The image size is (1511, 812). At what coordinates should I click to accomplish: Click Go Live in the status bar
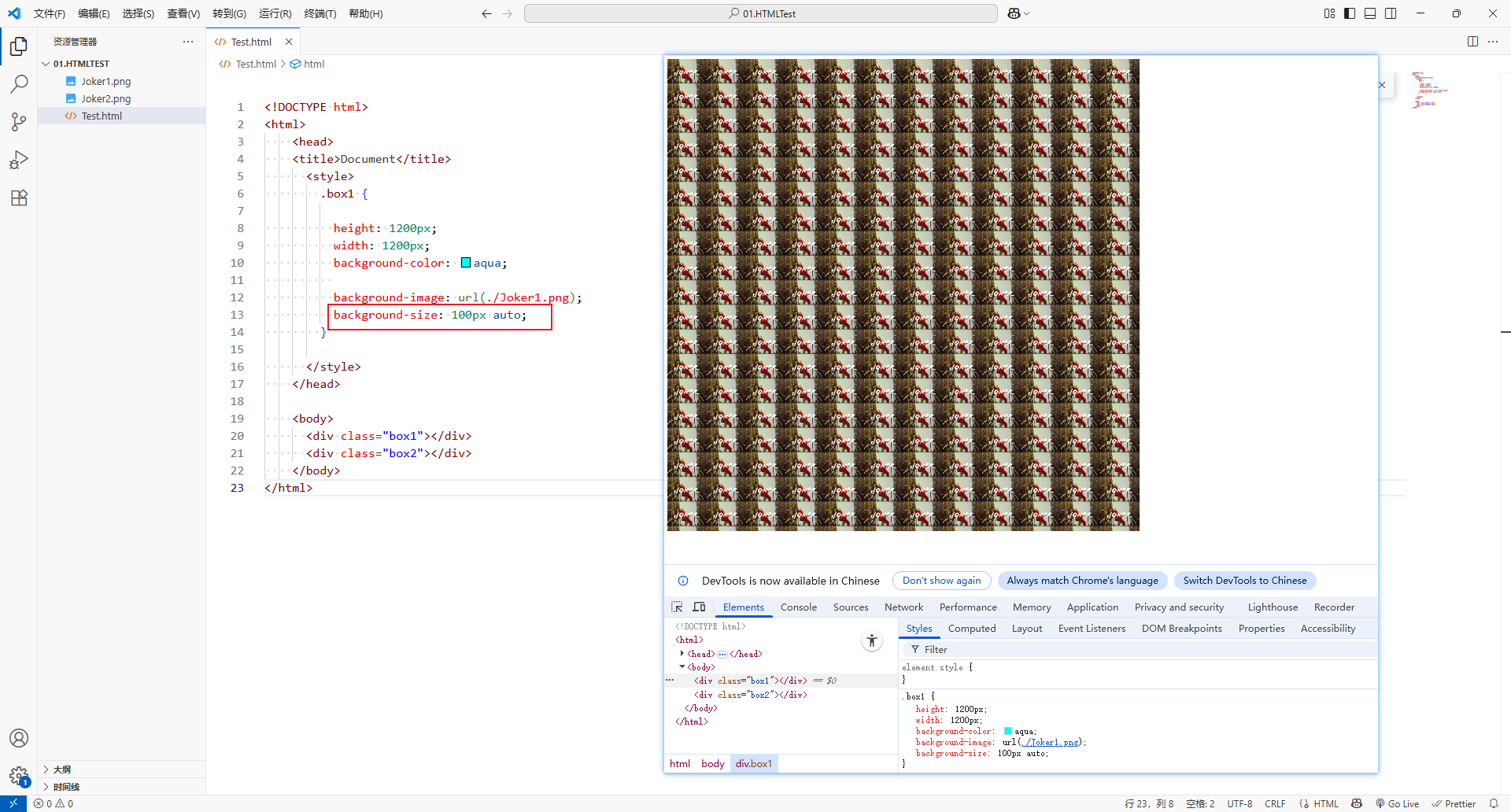coord(1397,803)
